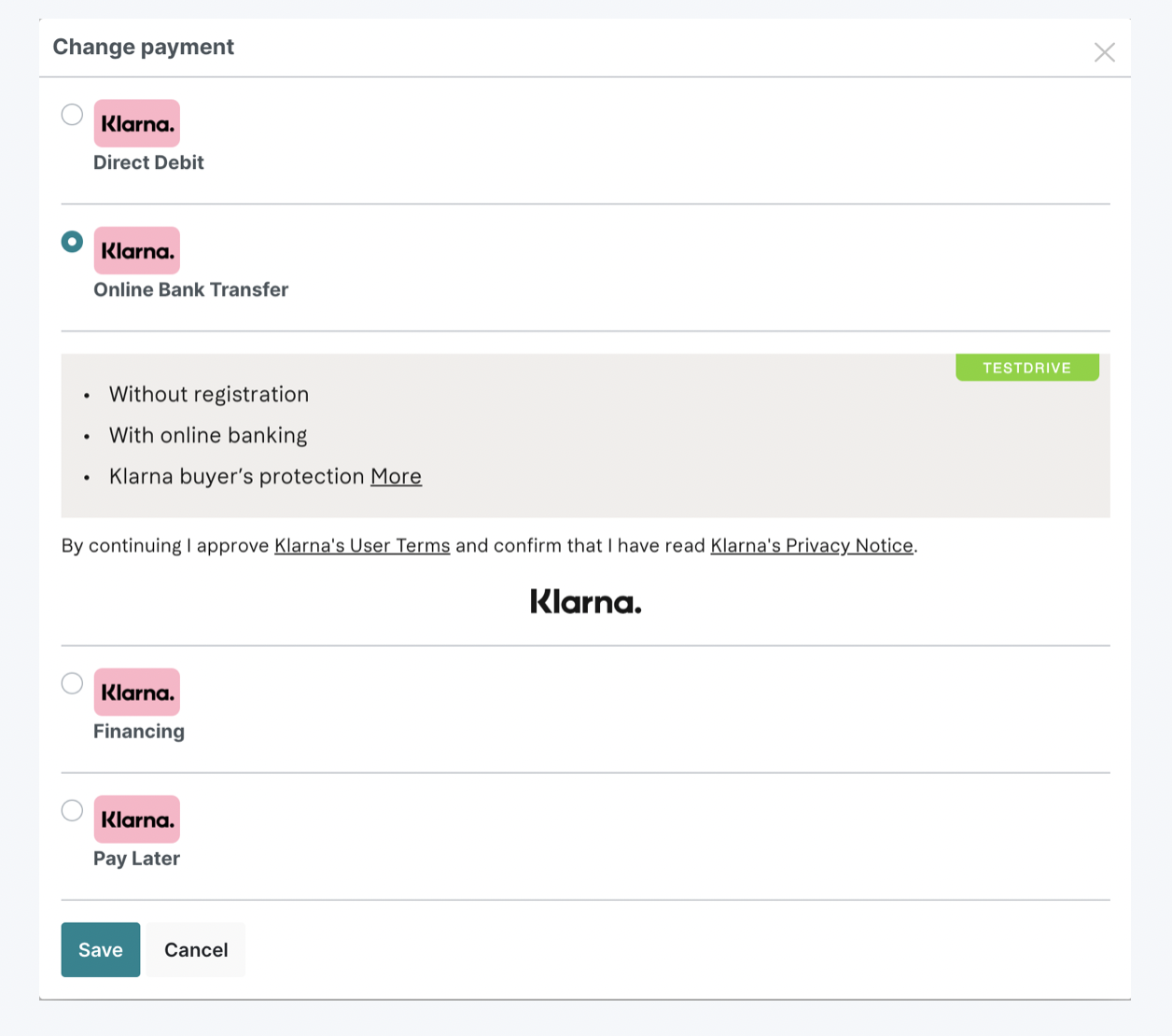Click the Klarna logo above Financing

point(137,692)
